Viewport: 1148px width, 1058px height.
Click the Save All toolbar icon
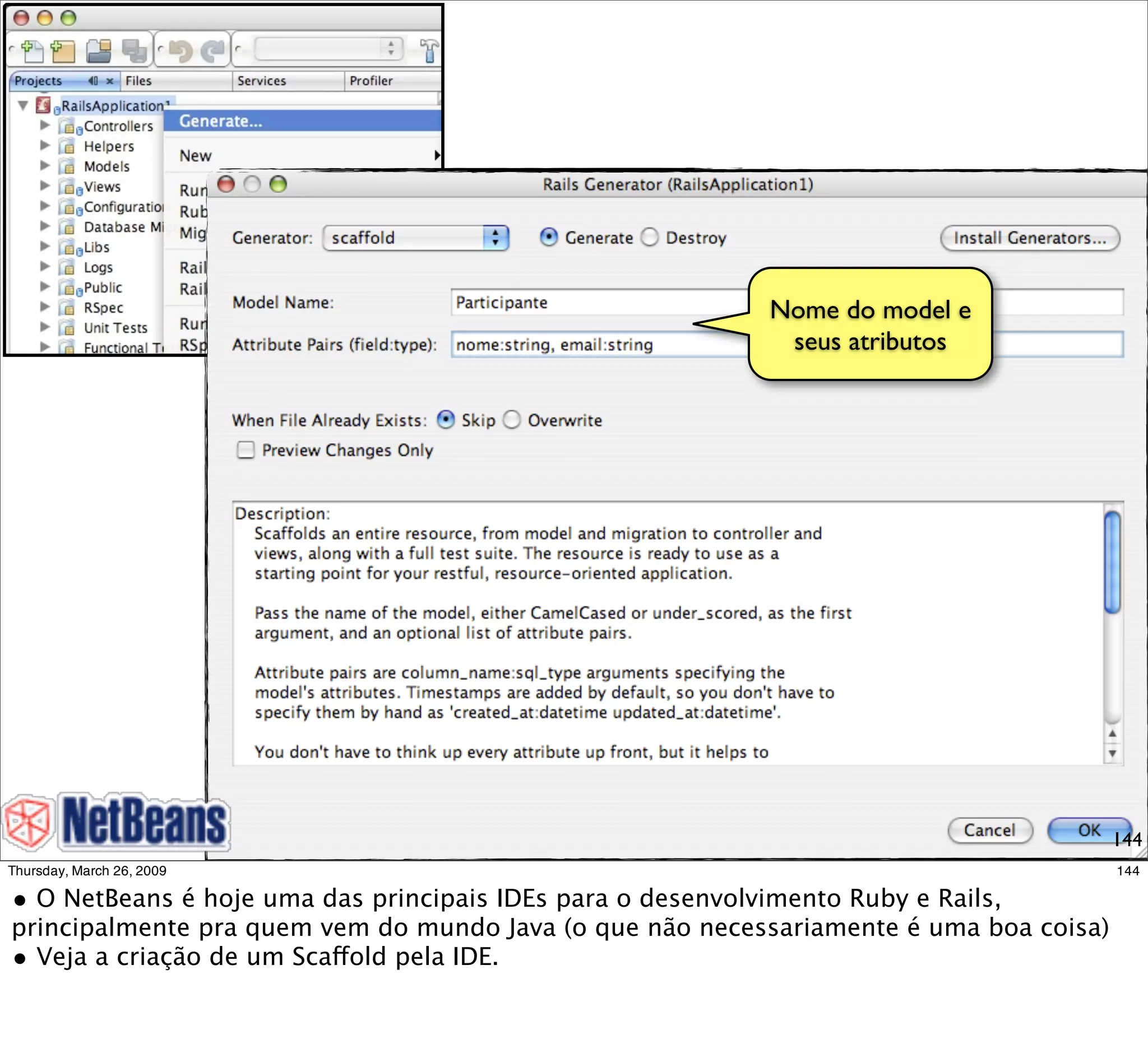click(135, 51)
